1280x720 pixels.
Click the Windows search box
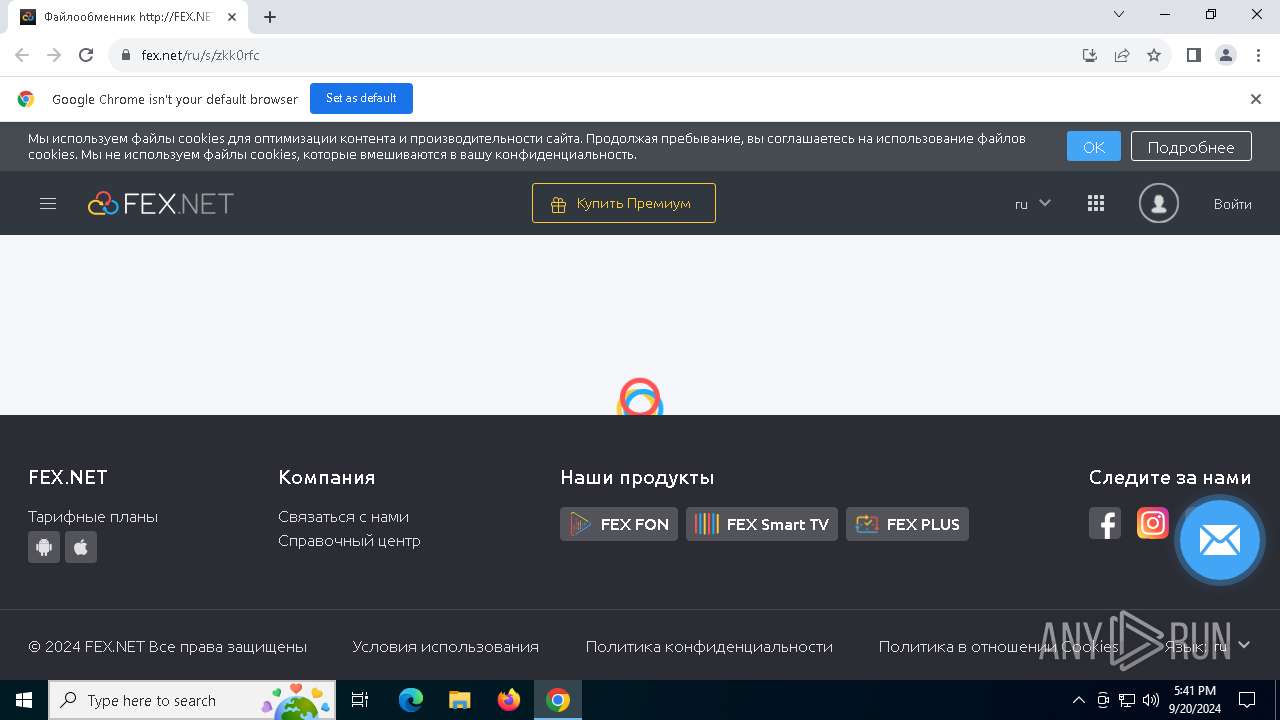[x=192, y=700]
